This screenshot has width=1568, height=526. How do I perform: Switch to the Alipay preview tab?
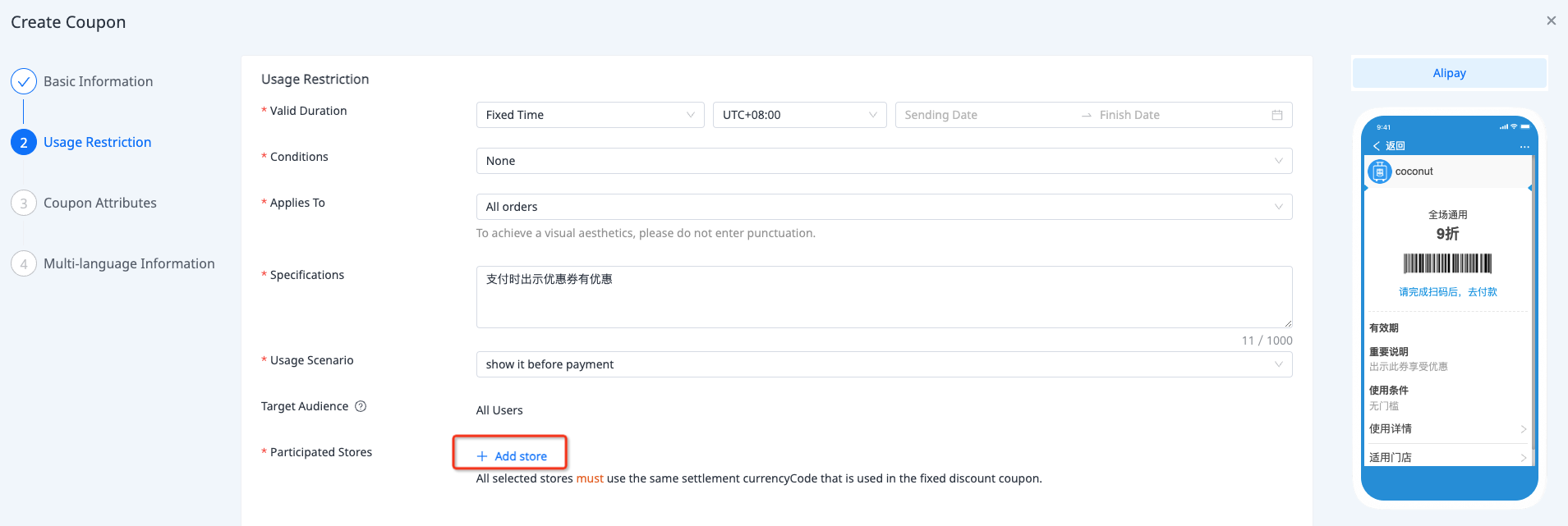pyautogui.click(x=1449, y=73)
